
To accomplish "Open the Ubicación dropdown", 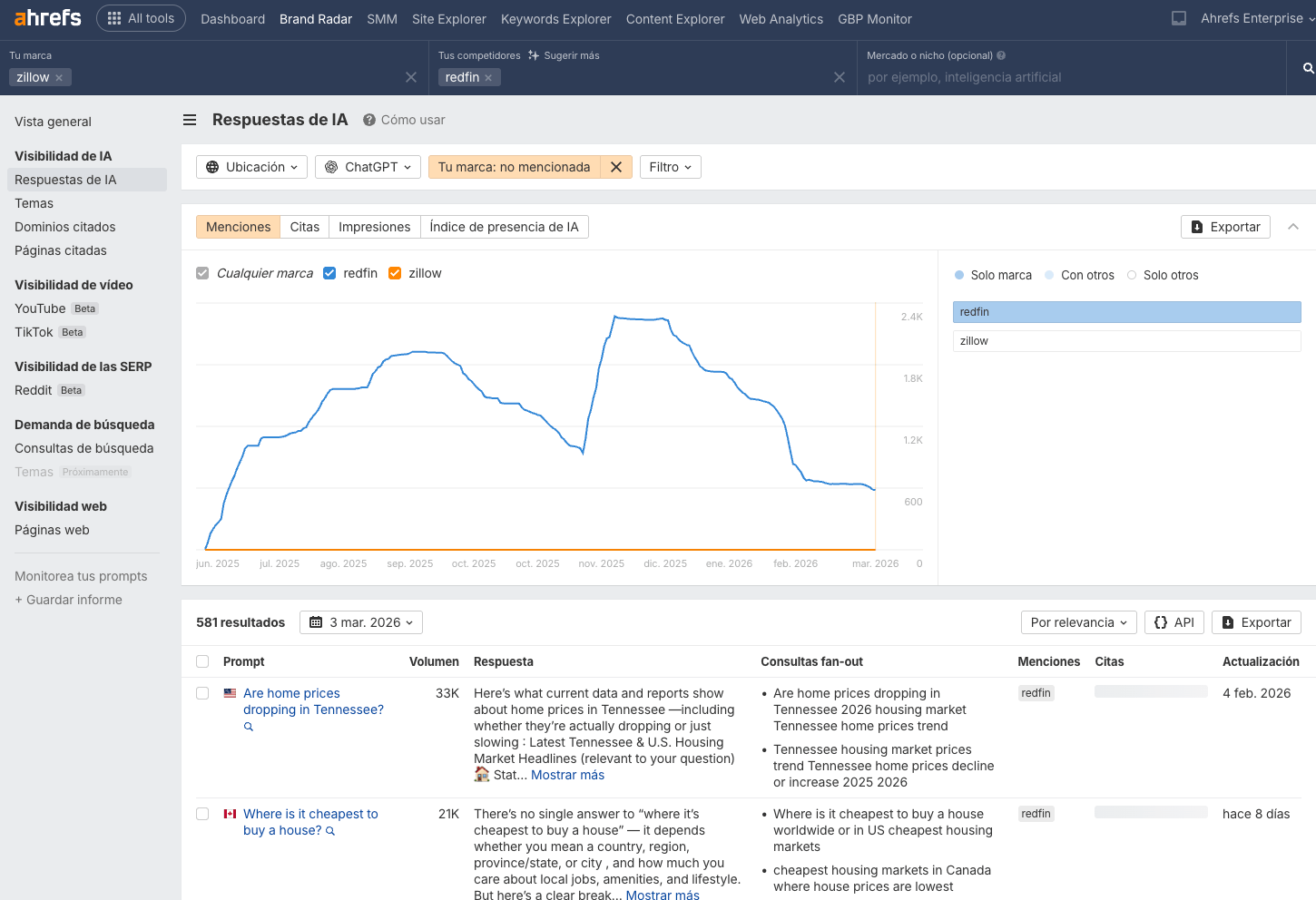I will 251,167.
